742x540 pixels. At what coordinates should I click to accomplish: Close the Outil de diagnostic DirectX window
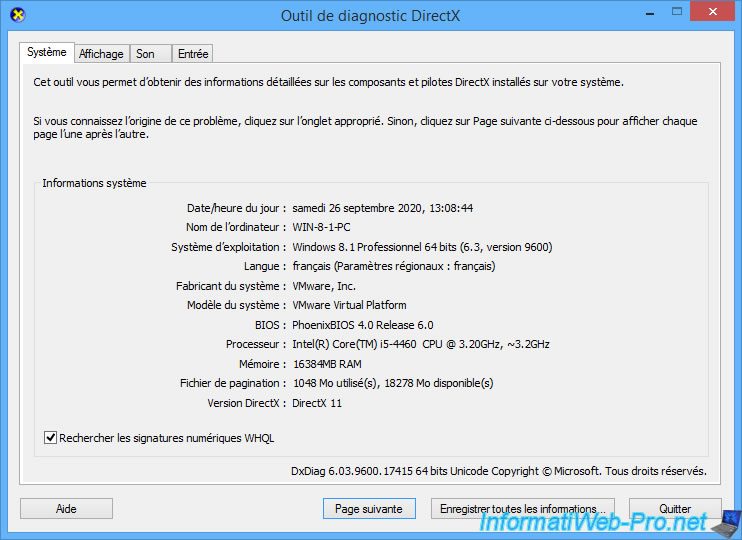(713, 12)
